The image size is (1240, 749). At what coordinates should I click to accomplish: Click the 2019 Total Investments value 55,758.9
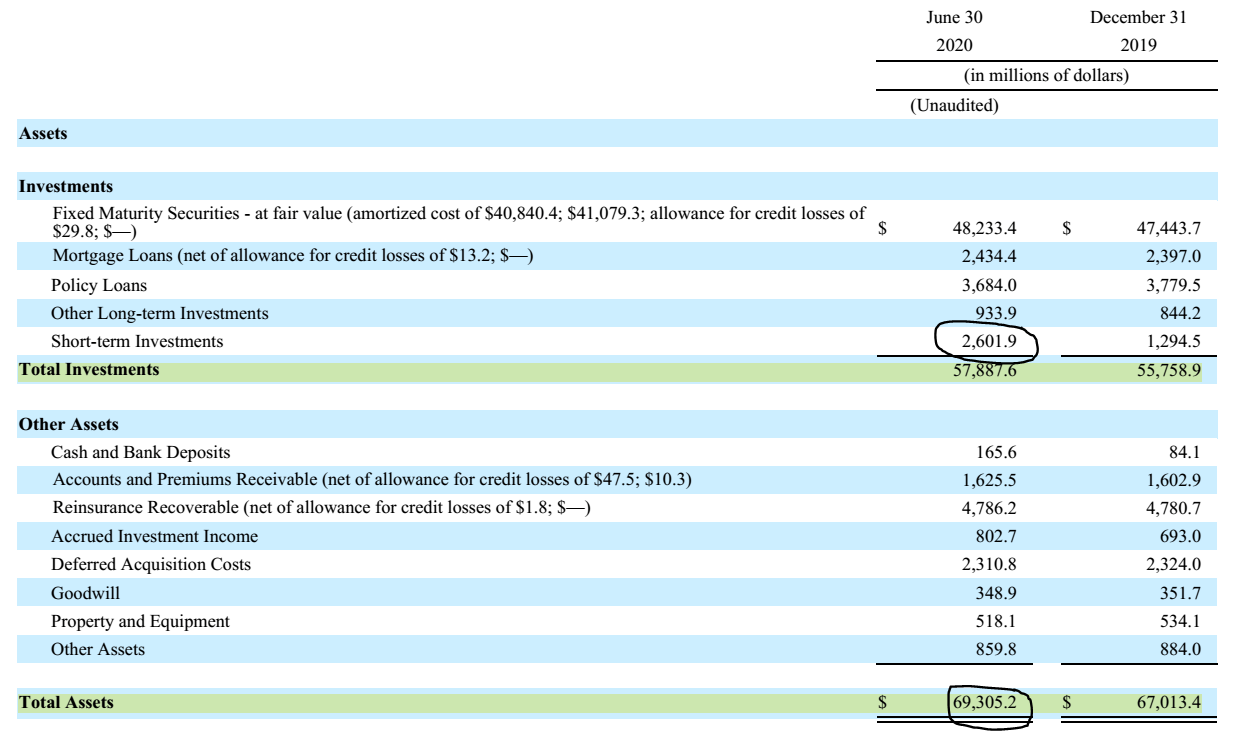(x=1168, y=370)
